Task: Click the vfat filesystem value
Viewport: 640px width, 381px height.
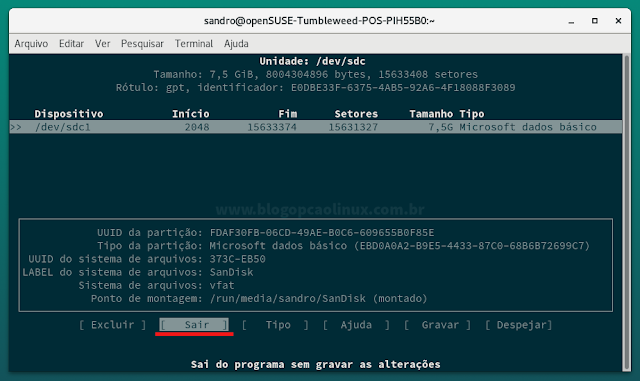Action: tap(222, 285)
